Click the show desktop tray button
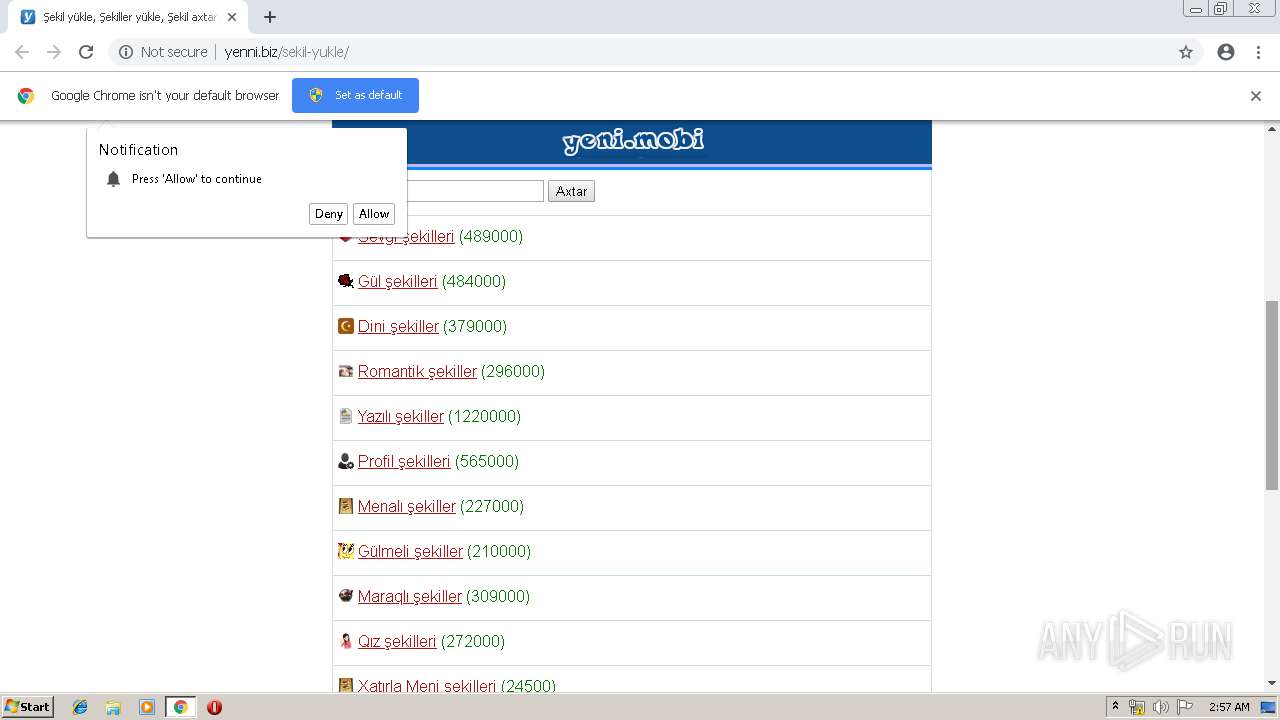 point(1269,707)
